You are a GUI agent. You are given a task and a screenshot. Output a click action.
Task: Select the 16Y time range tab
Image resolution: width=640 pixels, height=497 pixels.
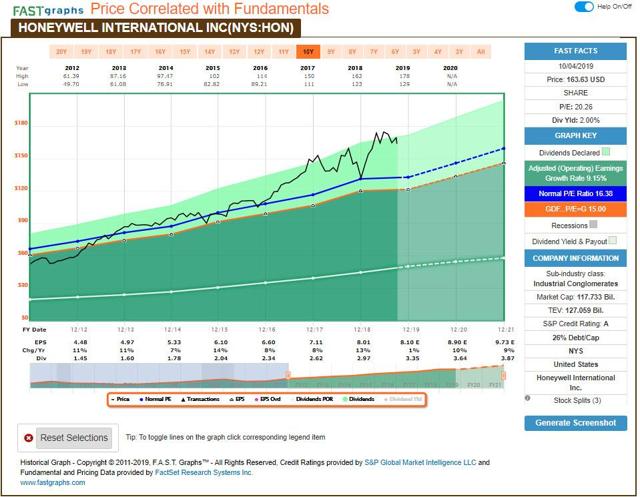160,52
